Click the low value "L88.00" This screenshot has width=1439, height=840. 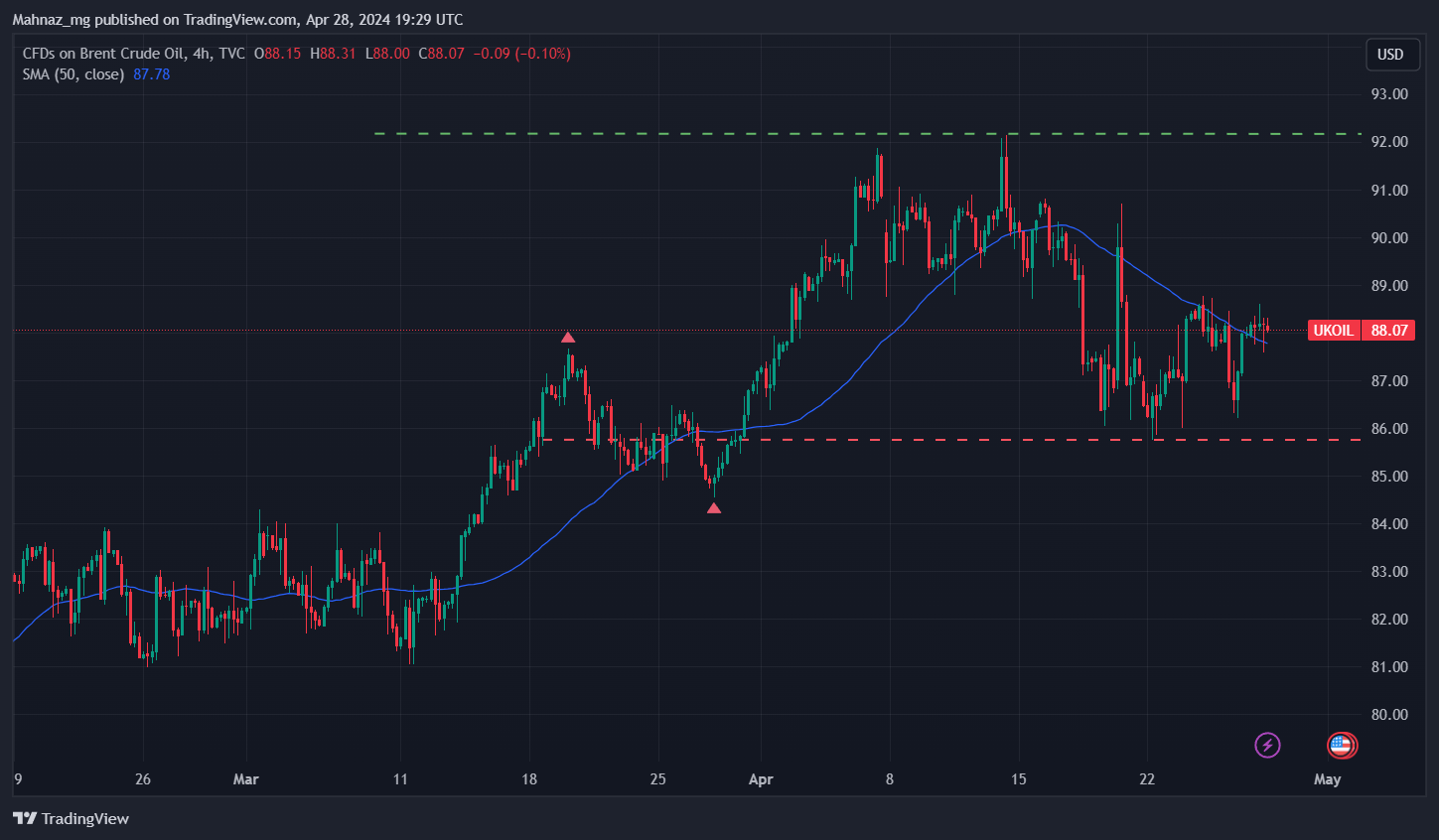click(387, 54)
